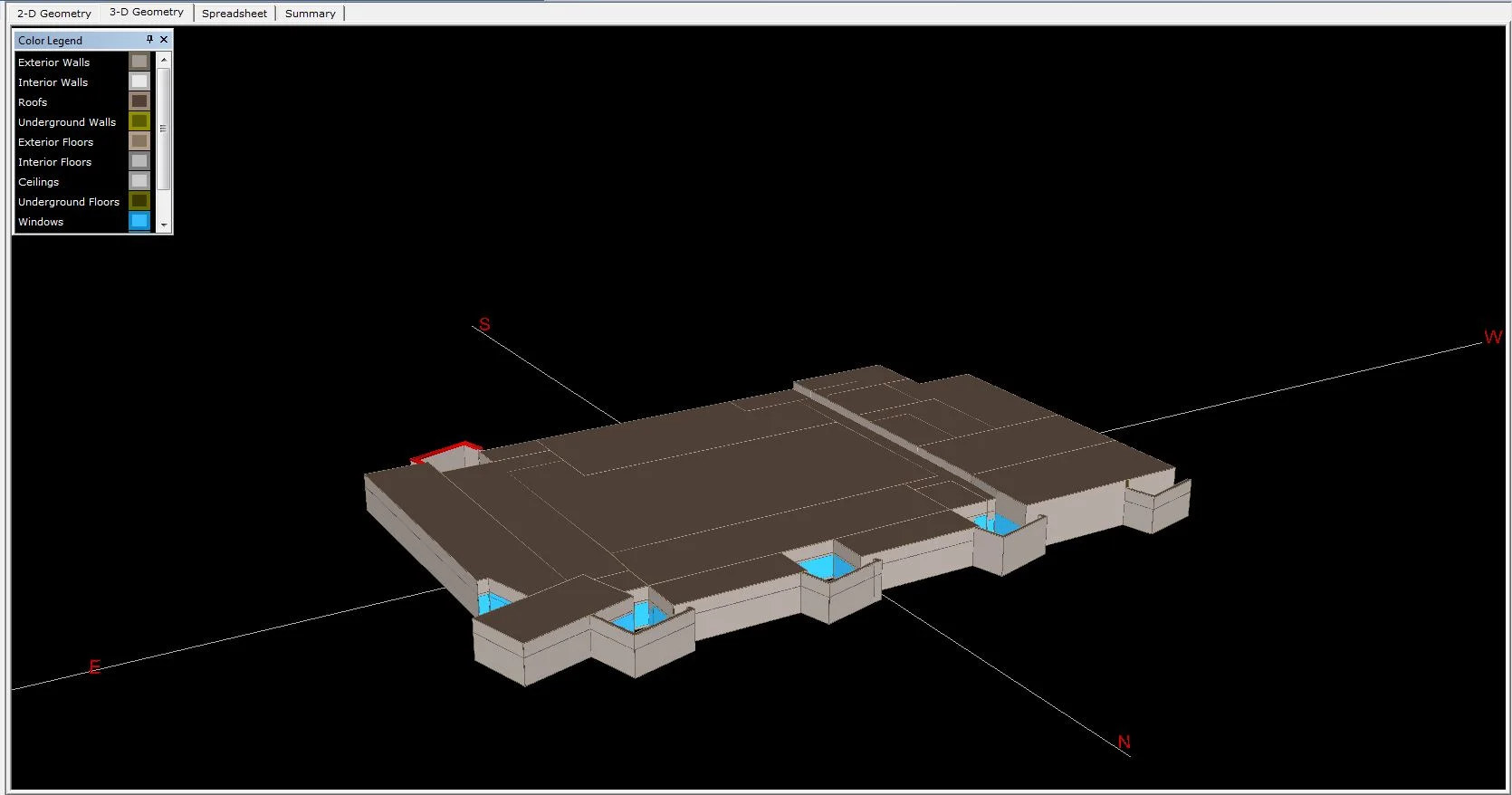Click the Roofs color swatch

click(139, 101)
